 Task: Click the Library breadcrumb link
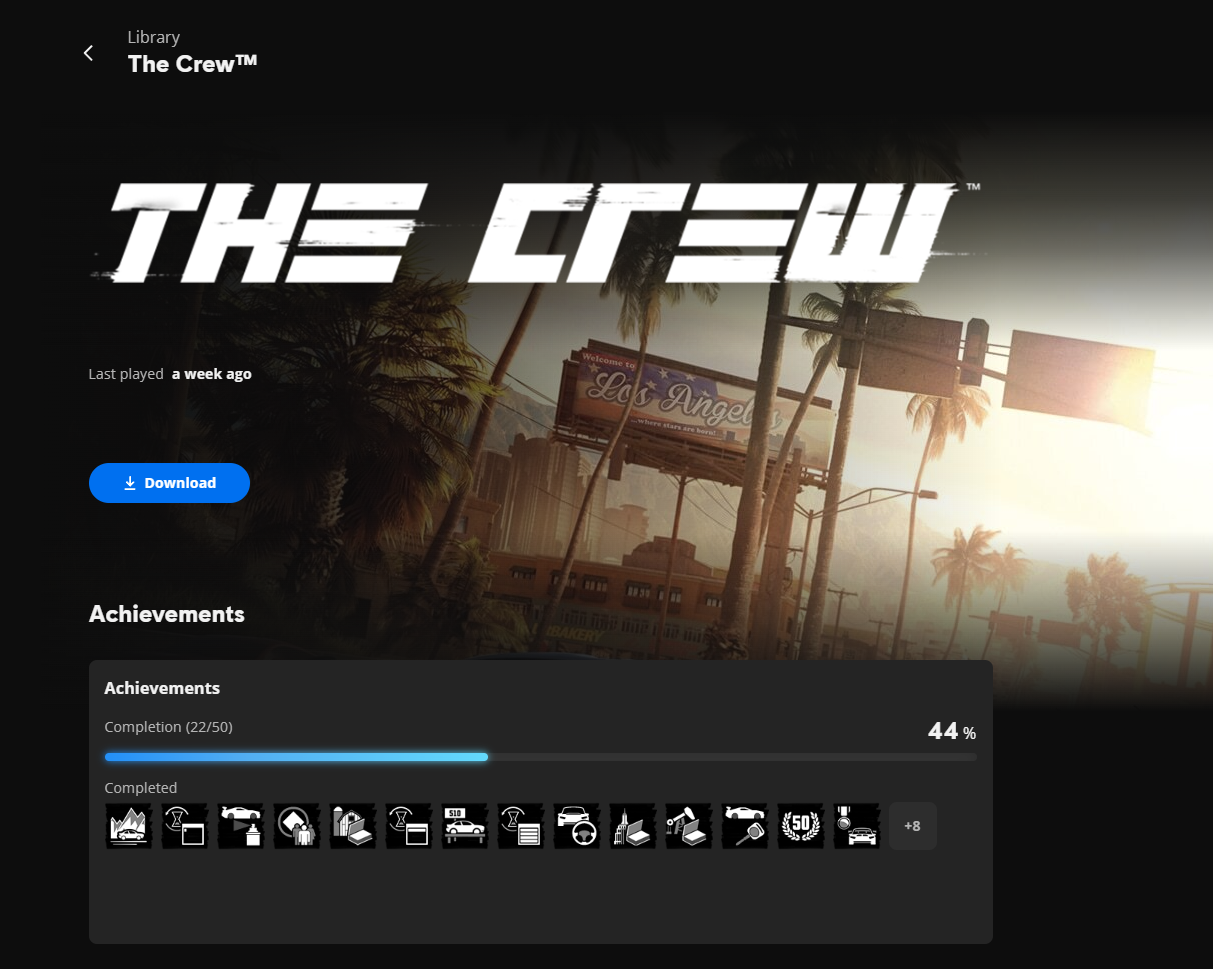coord(154,37)
